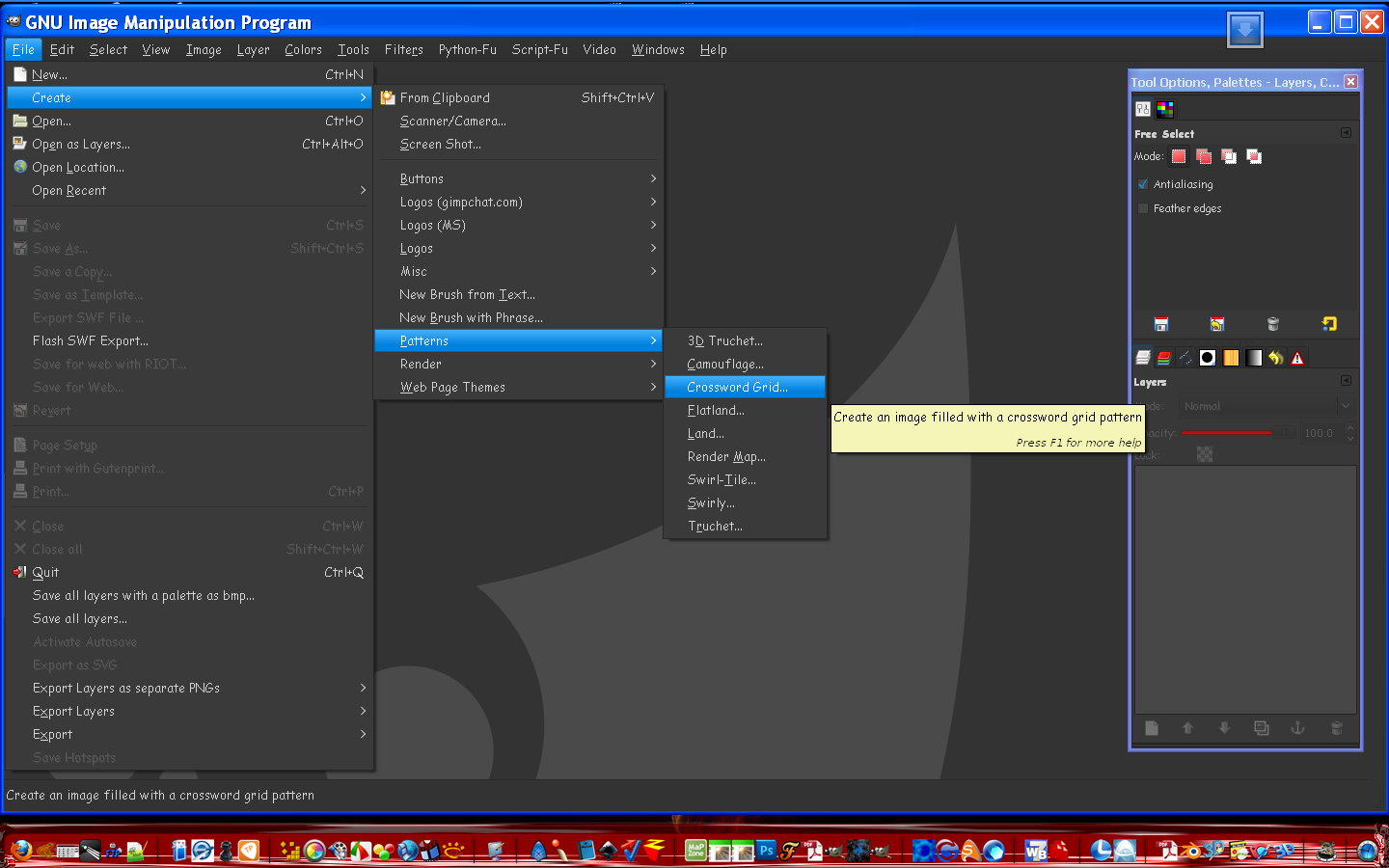Screen dimensions: 1389x868
Task: Choose Camouflage pattern entry
Action: (745, 364)
